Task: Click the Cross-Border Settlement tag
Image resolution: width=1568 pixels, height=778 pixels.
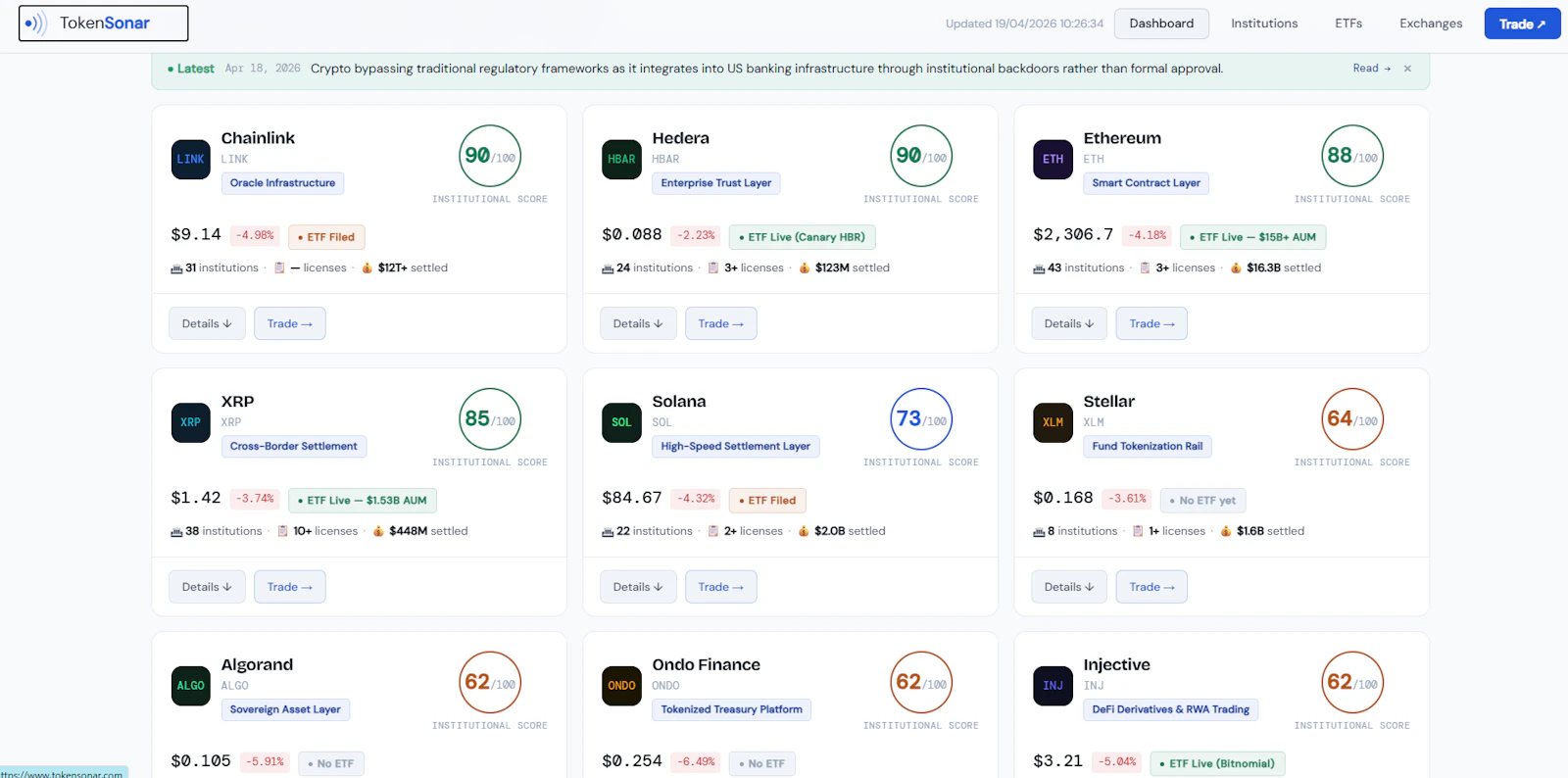Action: (x=294, y=447)
